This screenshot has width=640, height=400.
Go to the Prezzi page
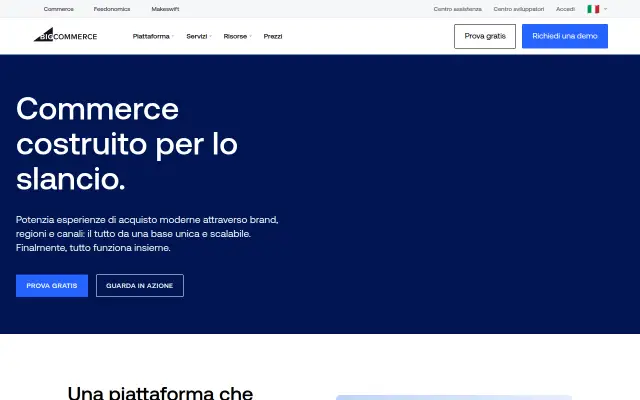point(273,36)
